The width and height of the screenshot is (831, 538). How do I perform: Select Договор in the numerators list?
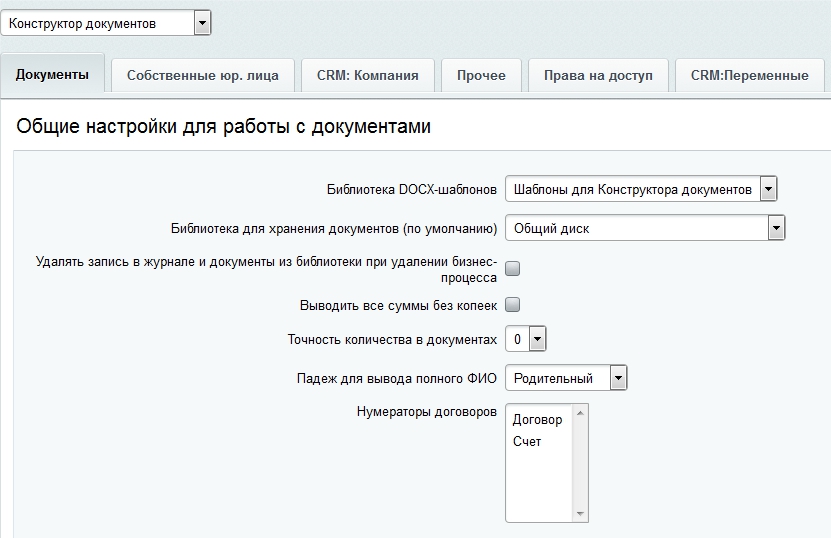(x=538, y=419)
